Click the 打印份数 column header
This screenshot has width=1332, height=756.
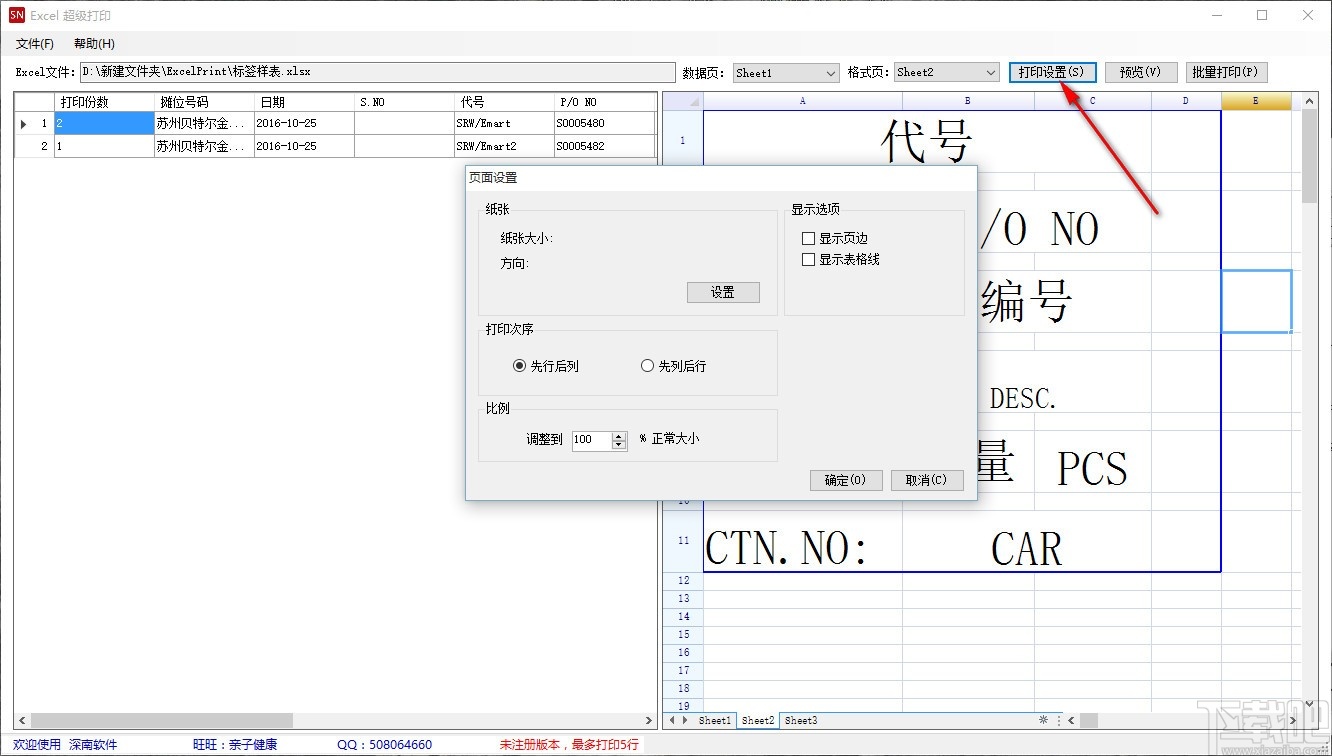[x=104, y=102]
